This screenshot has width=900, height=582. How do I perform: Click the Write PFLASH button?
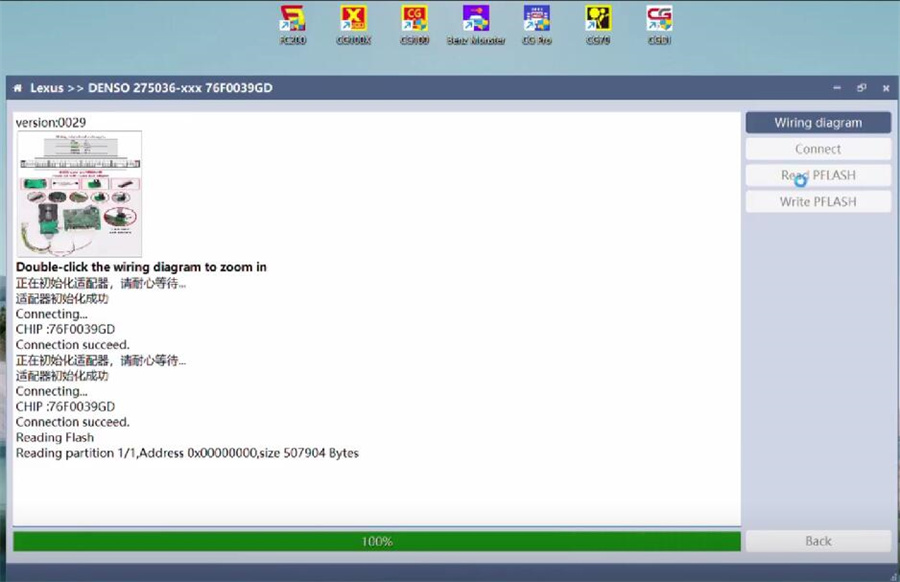[x=817, y=201]
